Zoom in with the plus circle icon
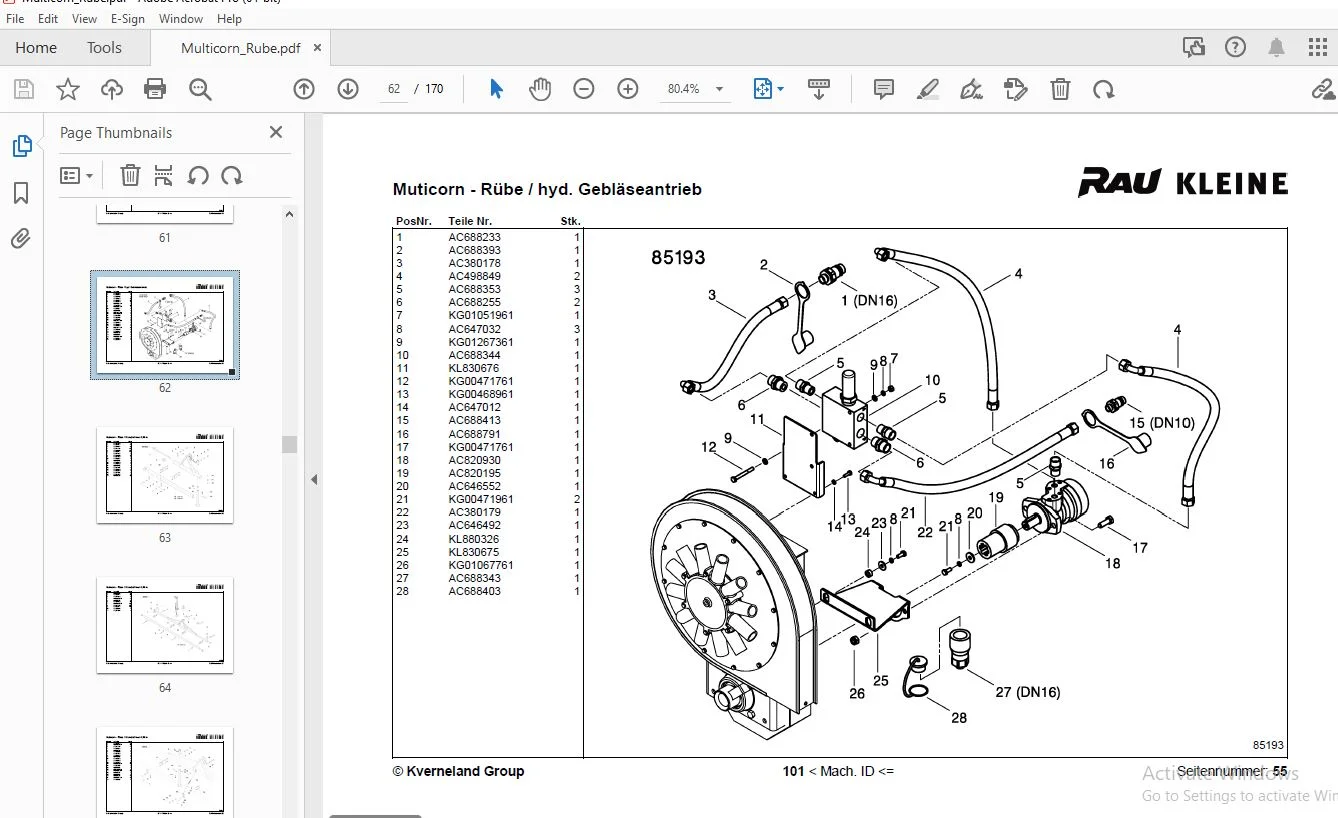This screenshot has width=1338, height=818. point(628,89)
